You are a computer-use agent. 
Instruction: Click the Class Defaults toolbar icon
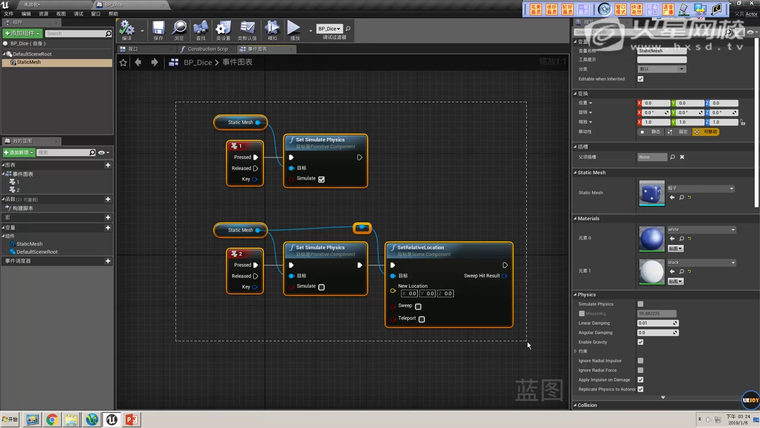pyautogui.click(x=247, y=29)
